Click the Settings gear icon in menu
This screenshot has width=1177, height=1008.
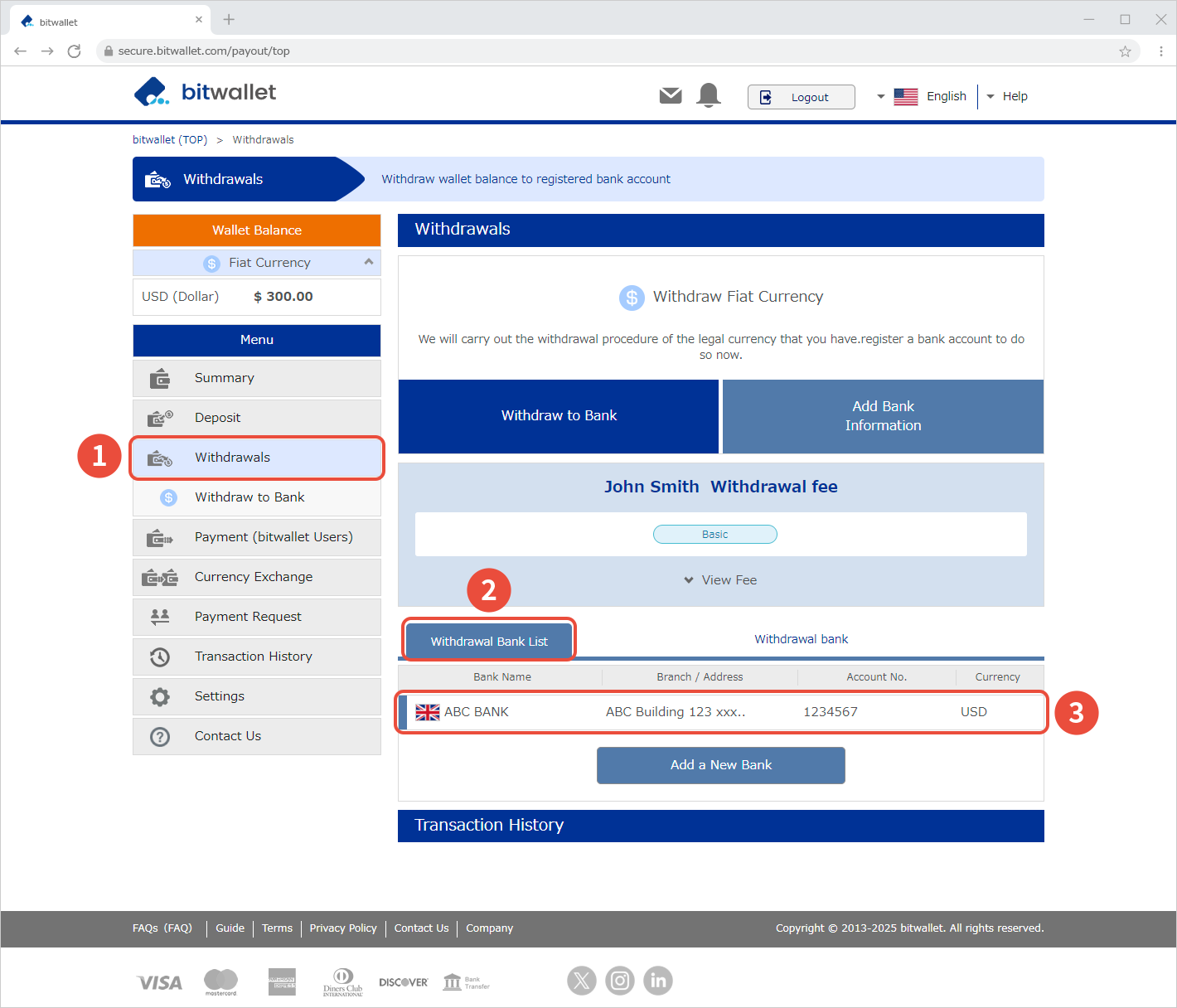(x=160, y=696)
